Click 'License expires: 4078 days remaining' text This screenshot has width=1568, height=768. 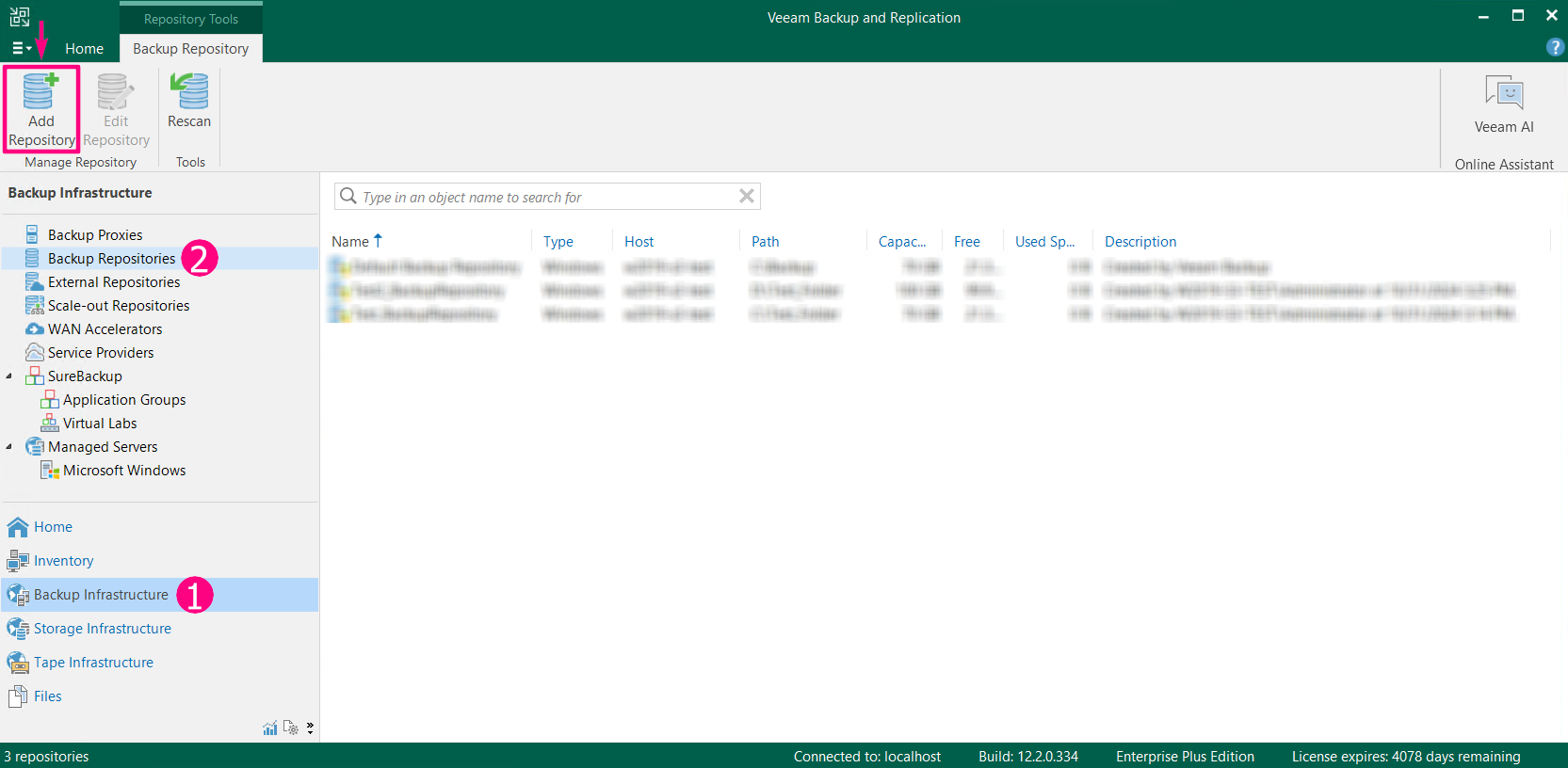[1406, 757]
